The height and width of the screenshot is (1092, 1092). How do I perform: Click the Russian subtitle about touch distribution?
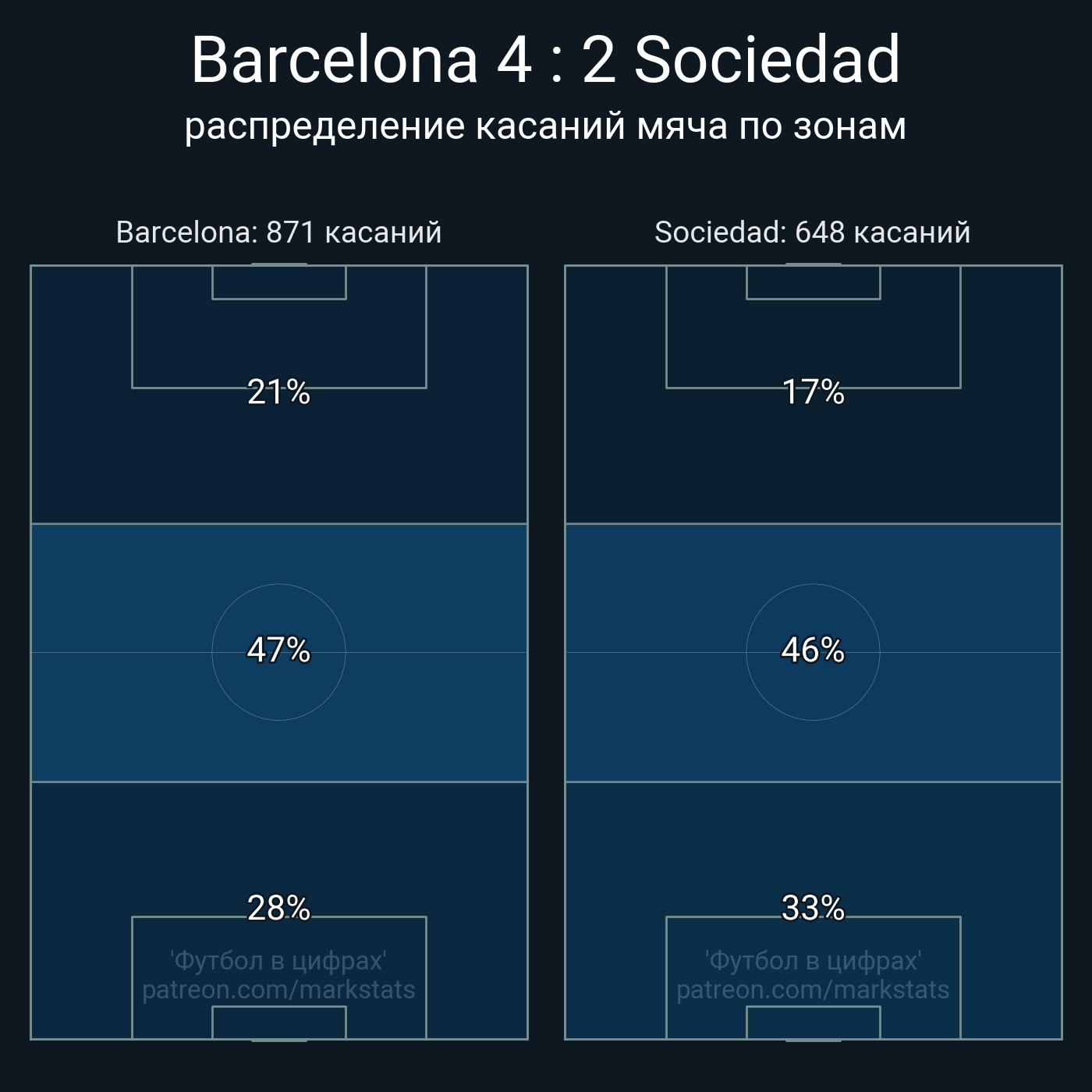(546, 126)
